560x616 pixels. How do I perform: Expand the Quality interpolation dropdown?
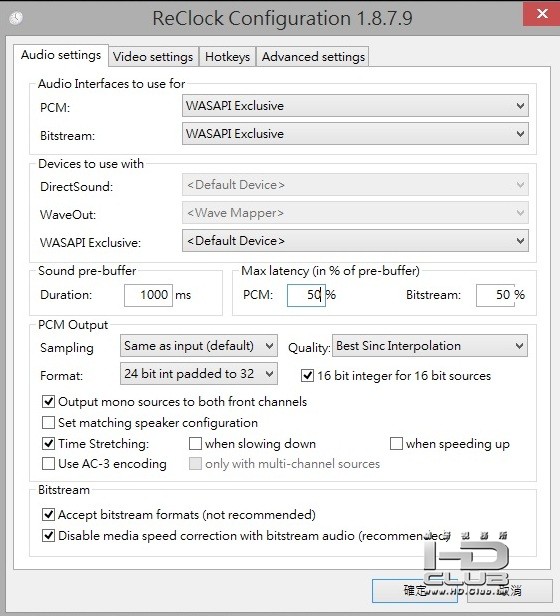coord(430,346)
